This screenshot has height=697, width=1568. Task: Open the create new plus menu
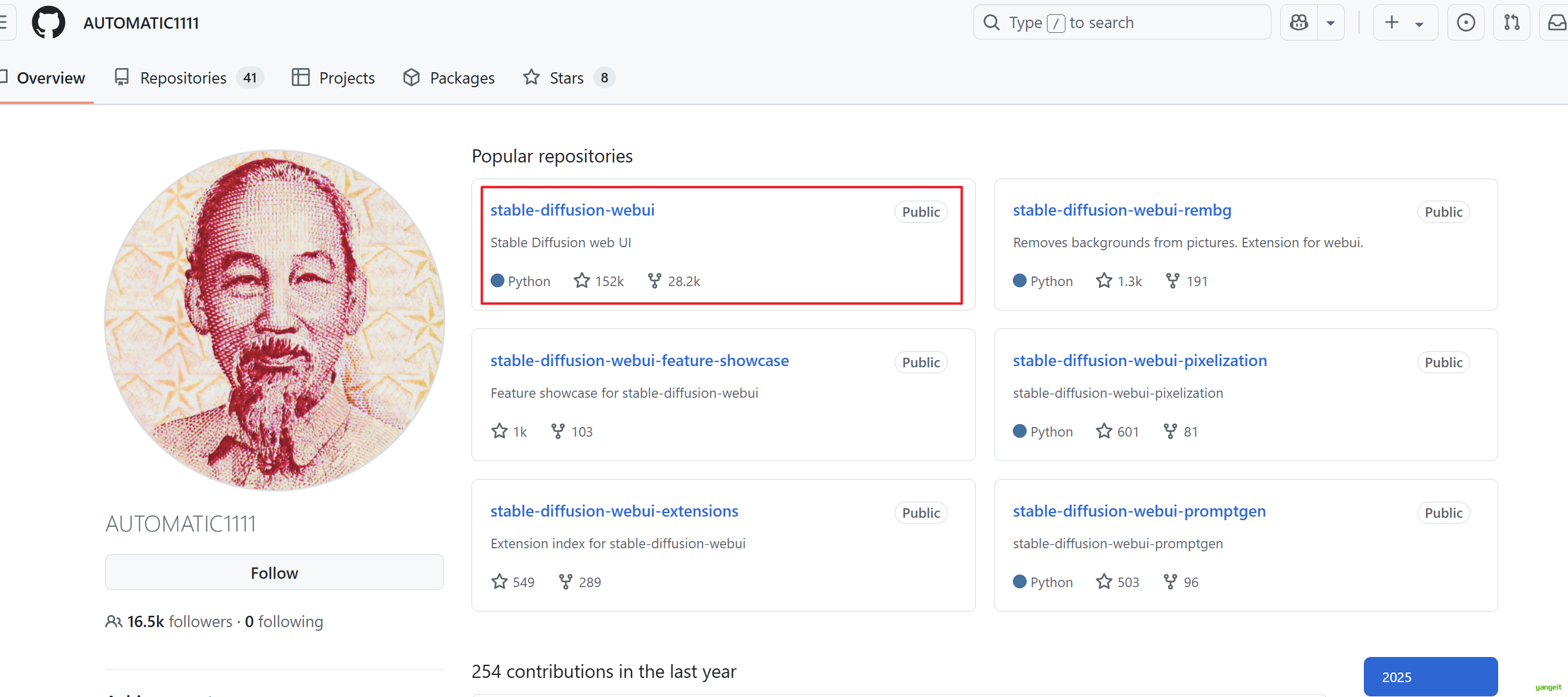pyautogui.click(x=1405, y=23)
